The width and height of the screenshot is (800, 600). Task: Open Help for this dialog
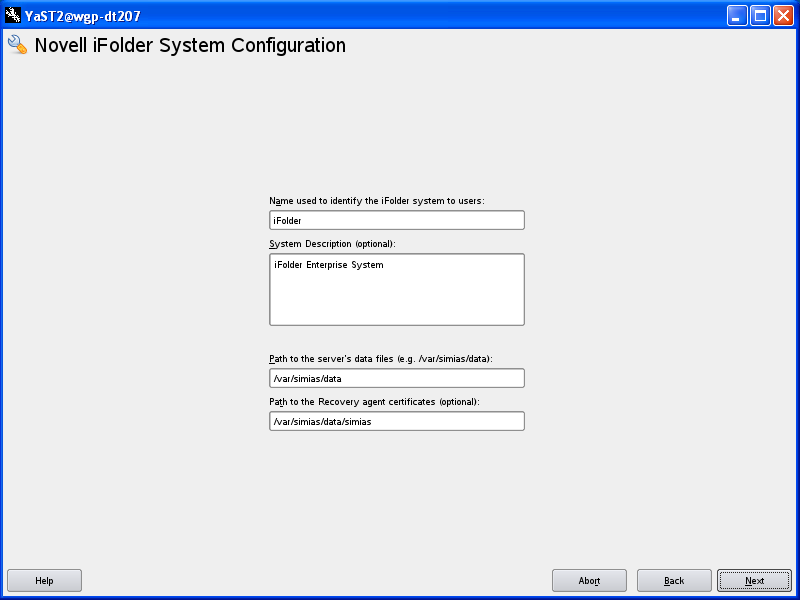pos(44,581)
